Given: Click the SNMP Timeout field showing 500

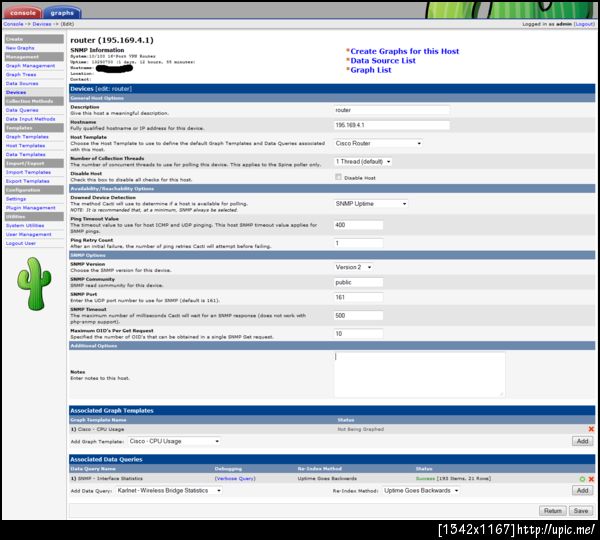Looking at the screenshot, I should coord(358,315).
